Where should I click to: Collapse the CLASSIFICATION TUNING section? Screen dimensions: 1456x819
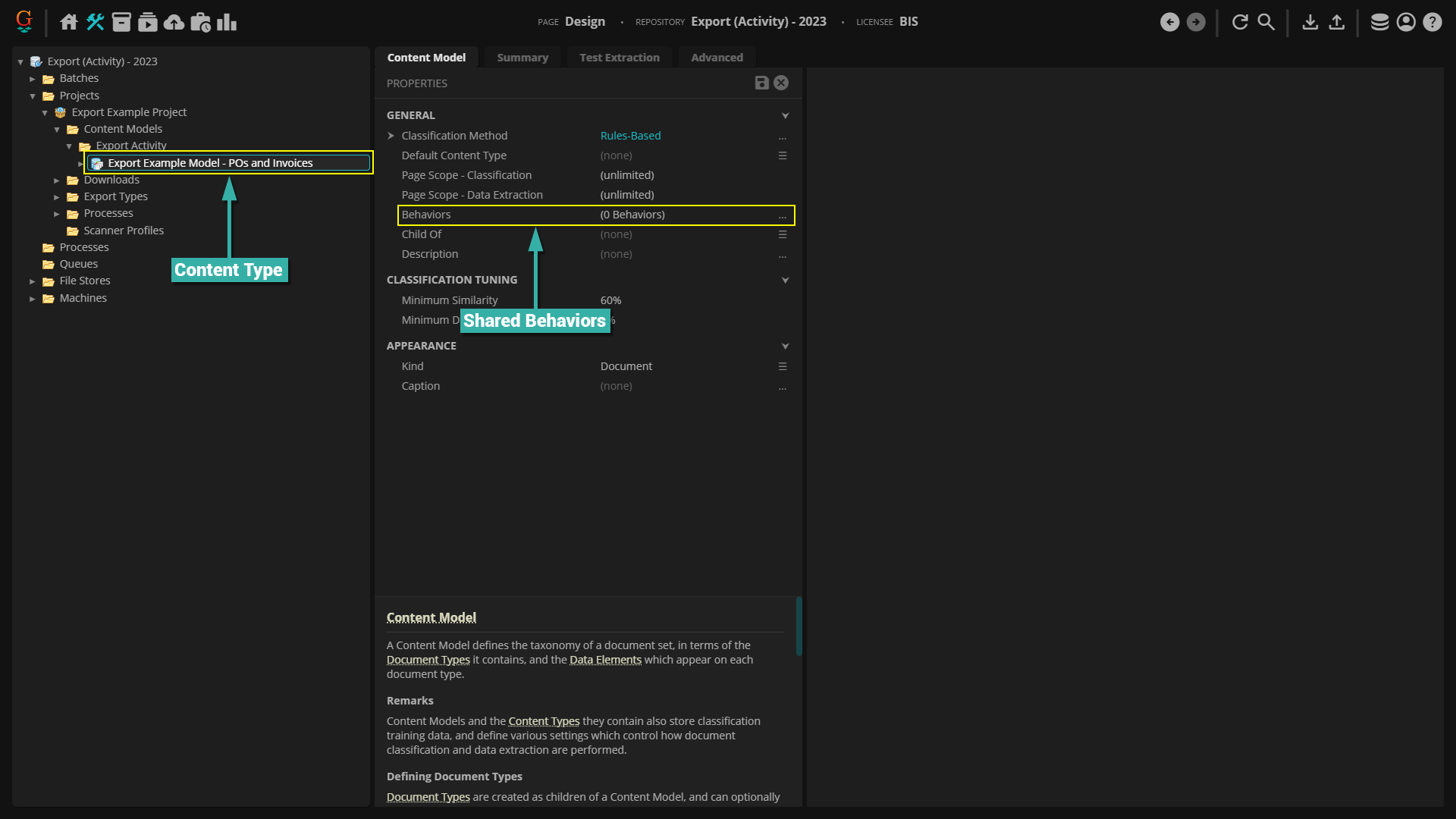click(x=785, y=281)
